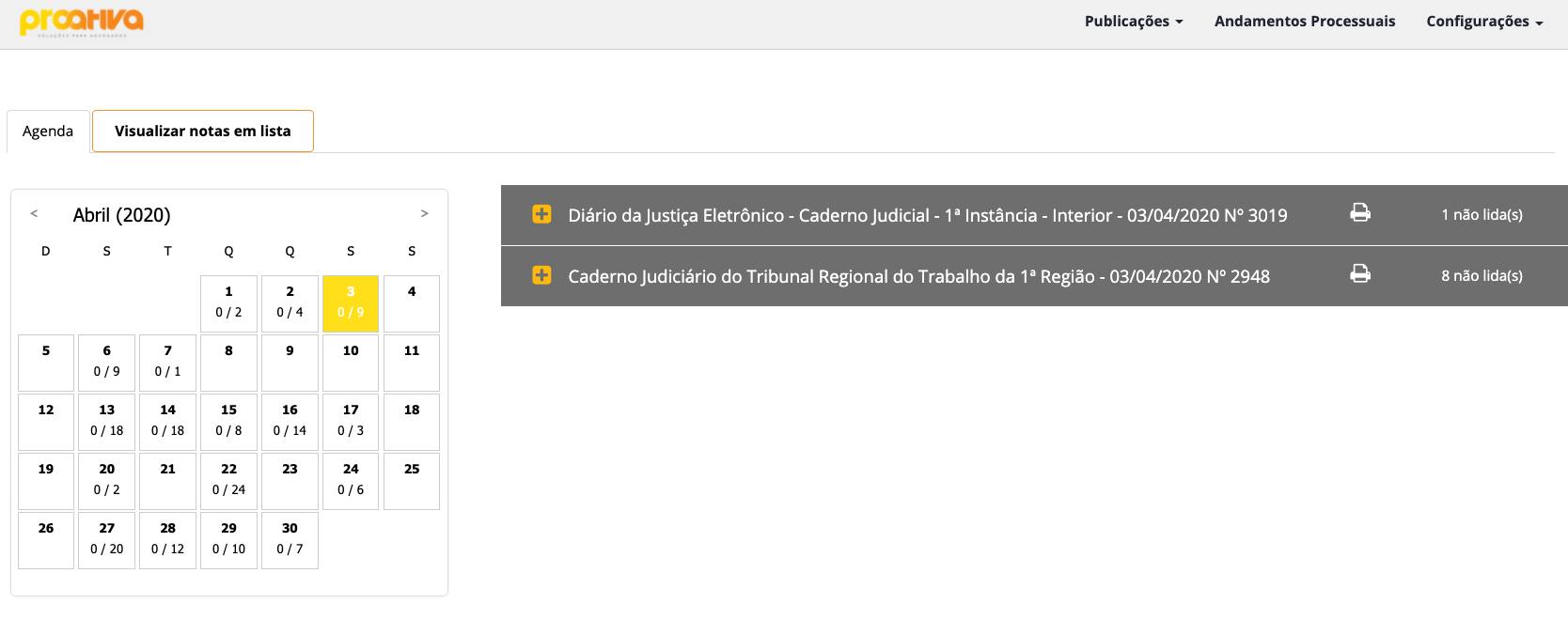
Task: Select April 9 in the calendar
Action: tap(290, 363)
